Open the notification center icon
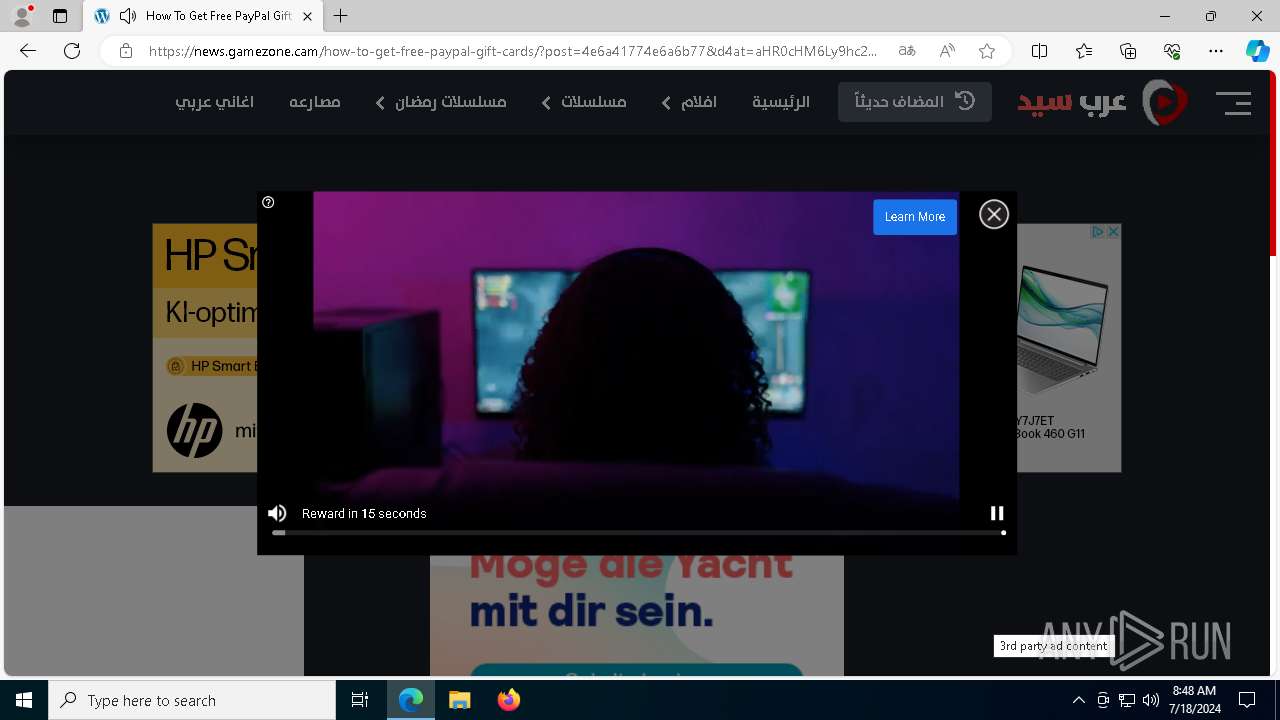The height and width of the screenshot is (720, 1280). 1247,700
